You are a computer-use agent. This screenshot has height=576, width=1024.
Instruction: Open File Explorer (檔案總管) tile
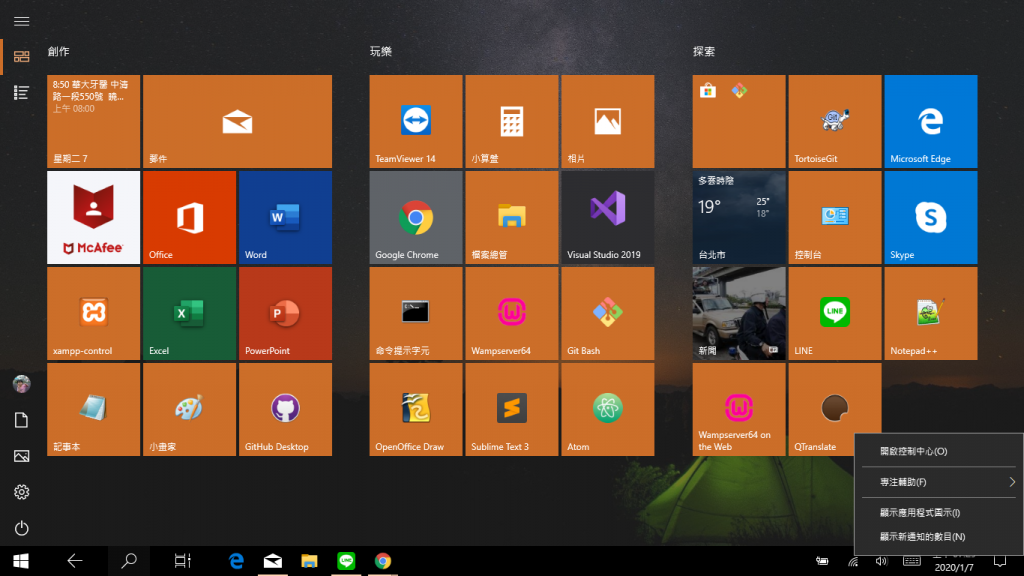tap(512, 217)
